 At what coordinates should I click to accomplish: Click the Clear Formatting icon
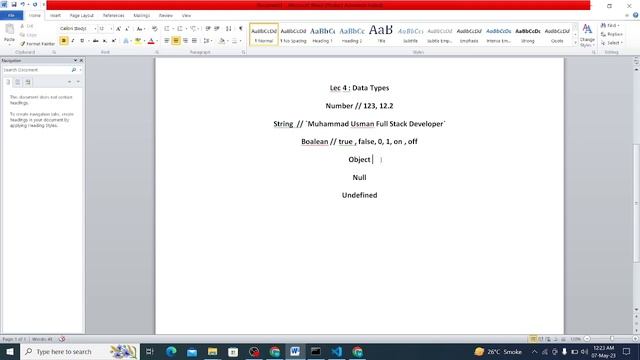(155, 29)
